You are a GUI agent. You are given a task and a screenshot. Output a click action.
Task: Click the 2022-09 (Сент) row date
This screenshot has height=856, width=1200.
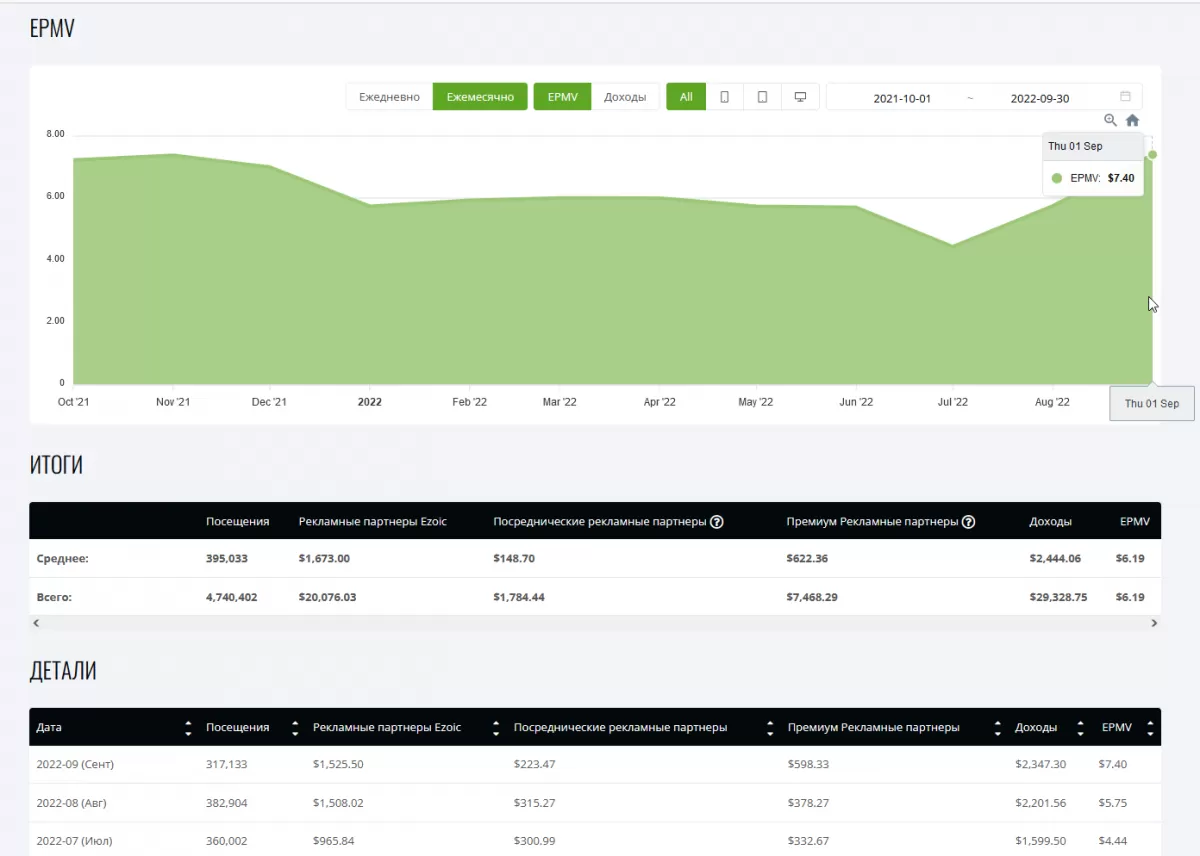coord(75,764)
